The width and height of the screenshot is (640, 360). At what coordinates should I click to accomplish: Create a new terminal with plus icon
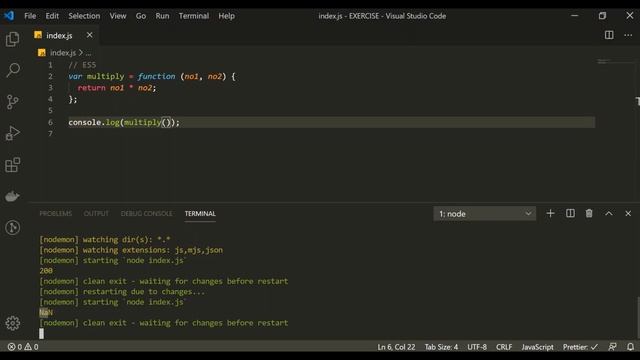pos(550,213)
